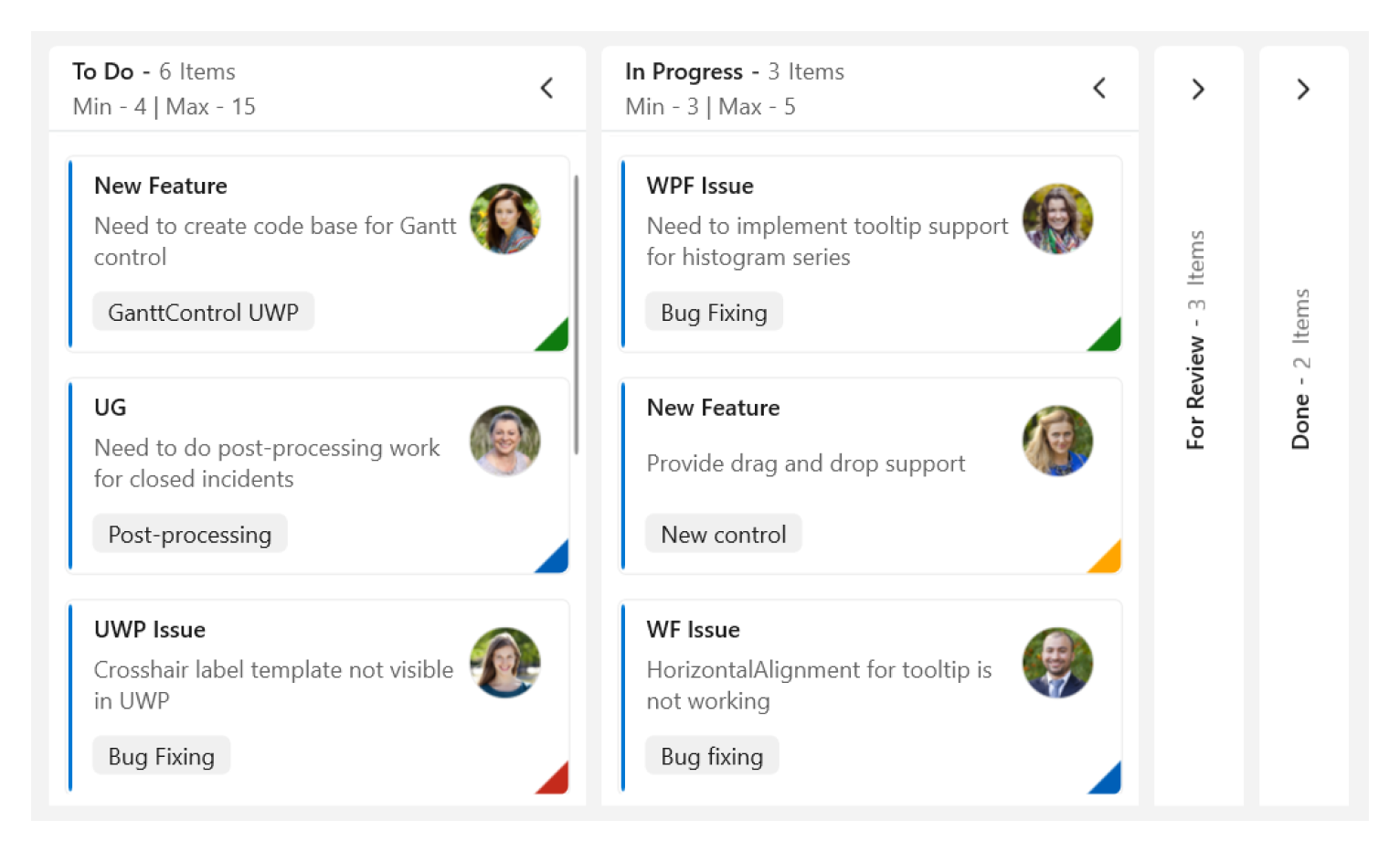Expand the For Review column
This screenshot has width=1400, height=852.
[1198, 89]
